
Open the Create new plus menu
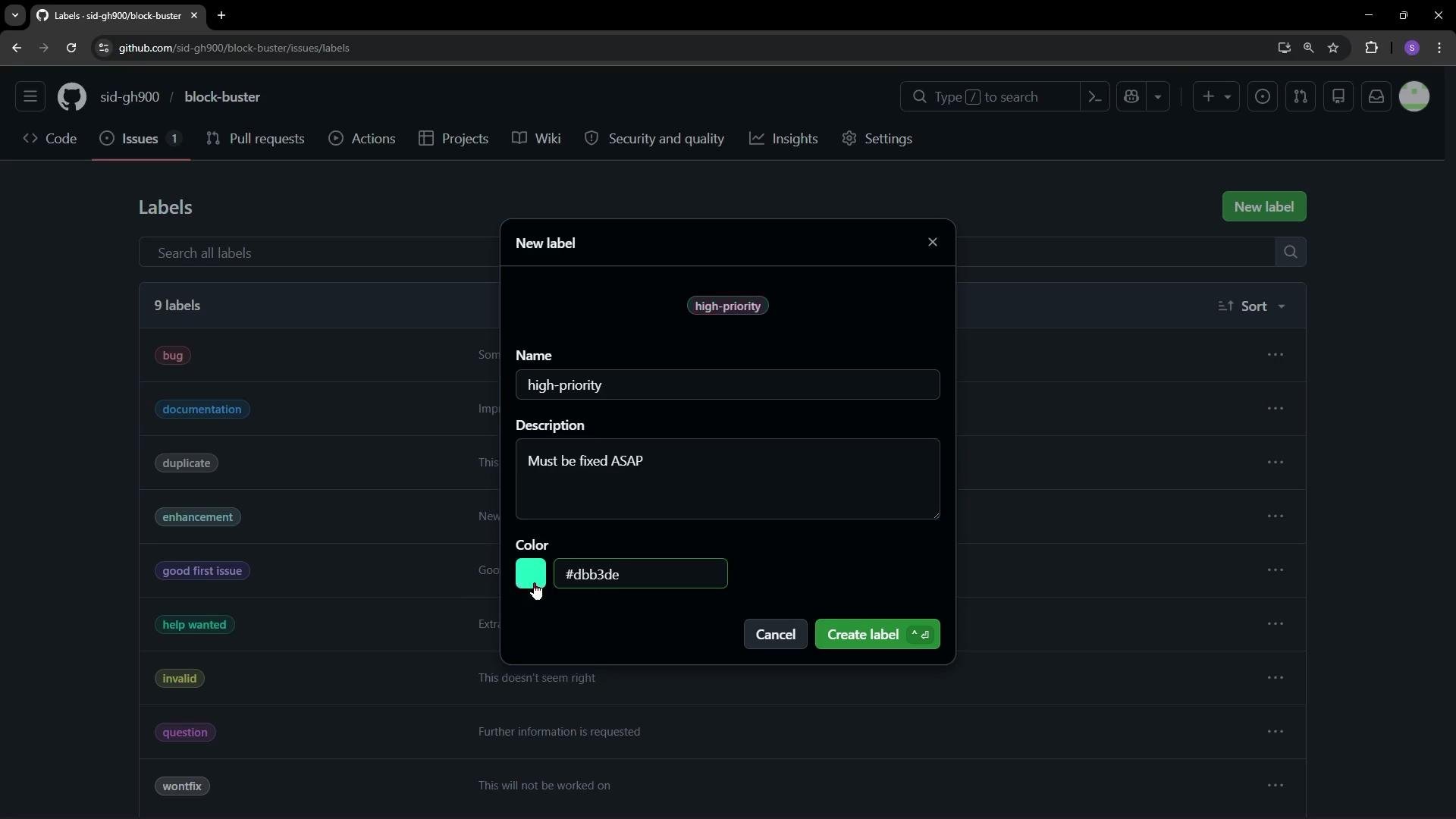[1216, 97]
